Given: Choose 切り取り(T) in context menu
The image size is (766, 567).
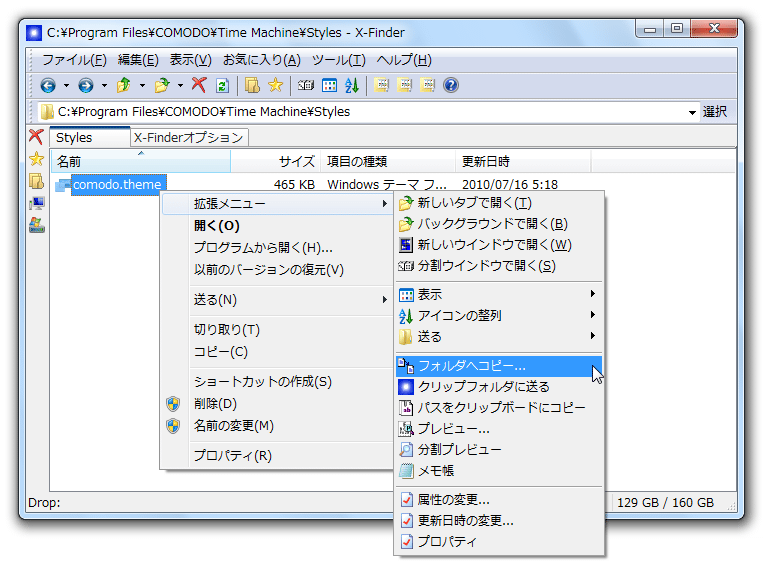Looking at the screenshot, I should pos(277,330).
